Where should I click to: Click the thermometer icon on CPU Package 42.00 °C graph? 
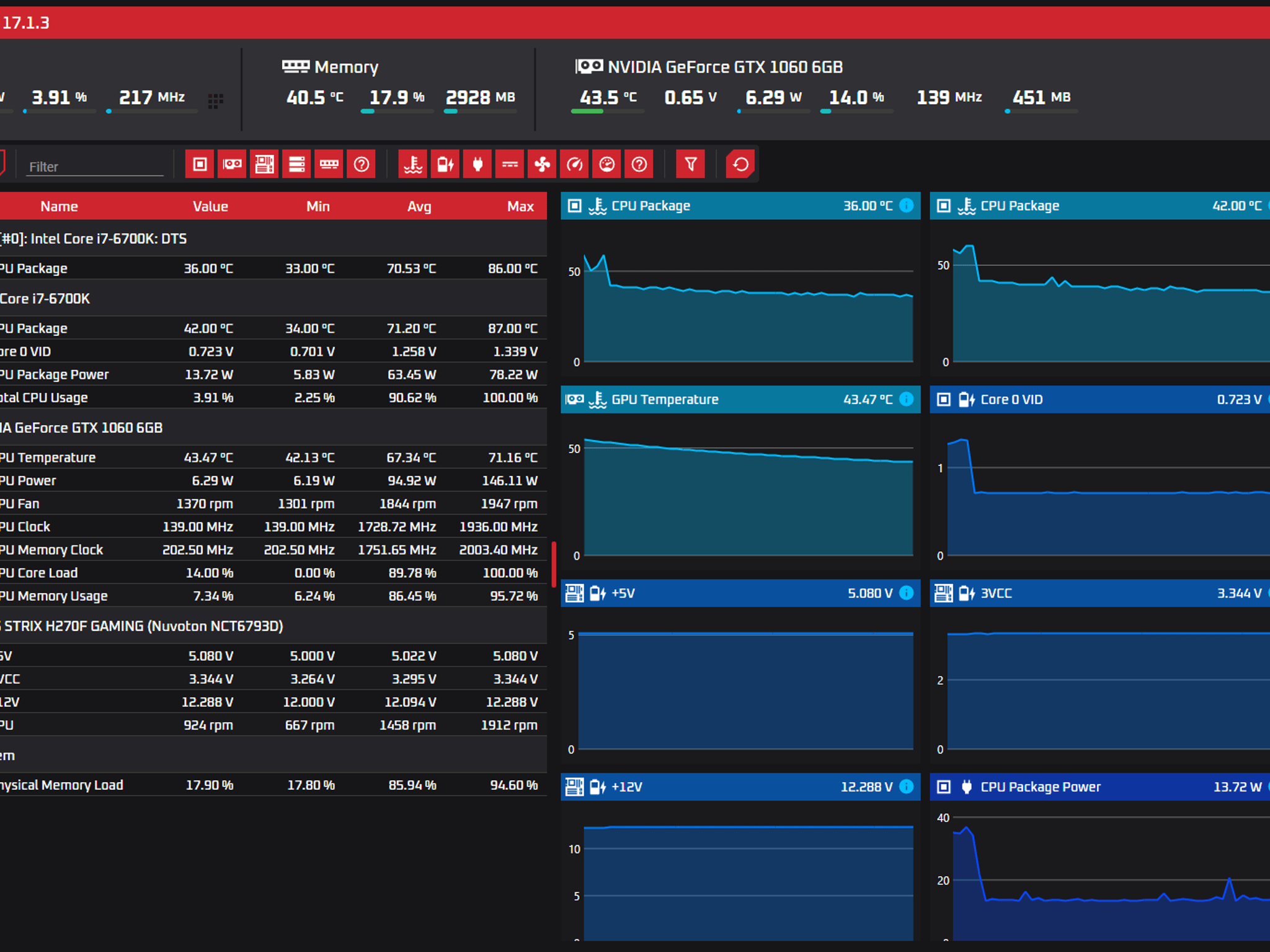pos(966,206)
